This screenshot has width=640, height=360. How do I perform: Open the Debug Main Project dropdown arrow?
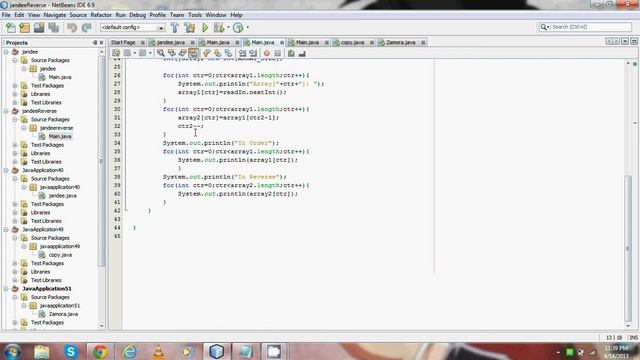(x=228, y=27)
